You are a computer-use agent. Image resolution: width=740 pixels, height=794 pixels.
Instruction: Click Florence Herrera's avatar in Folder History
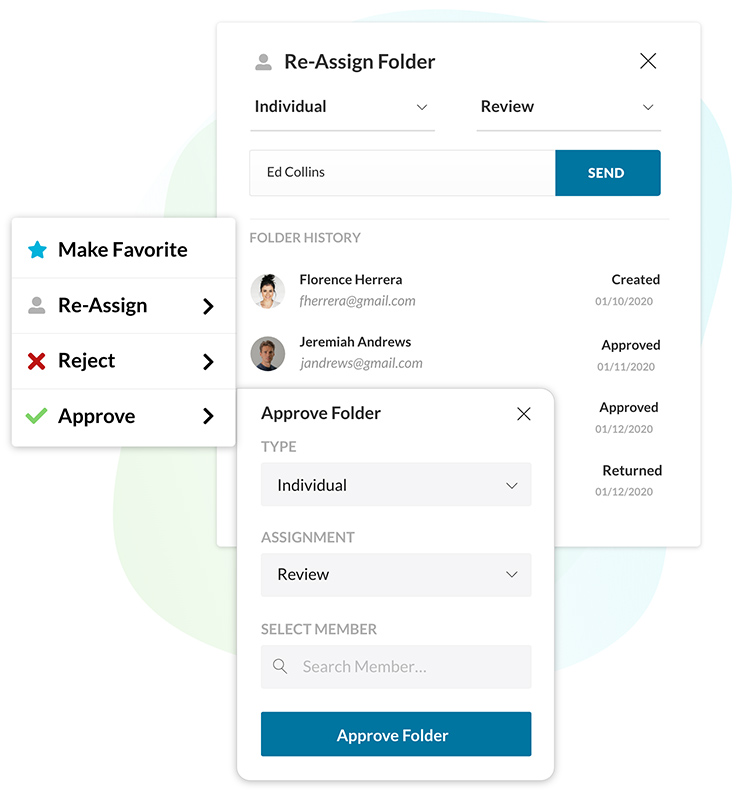point(268,290)
